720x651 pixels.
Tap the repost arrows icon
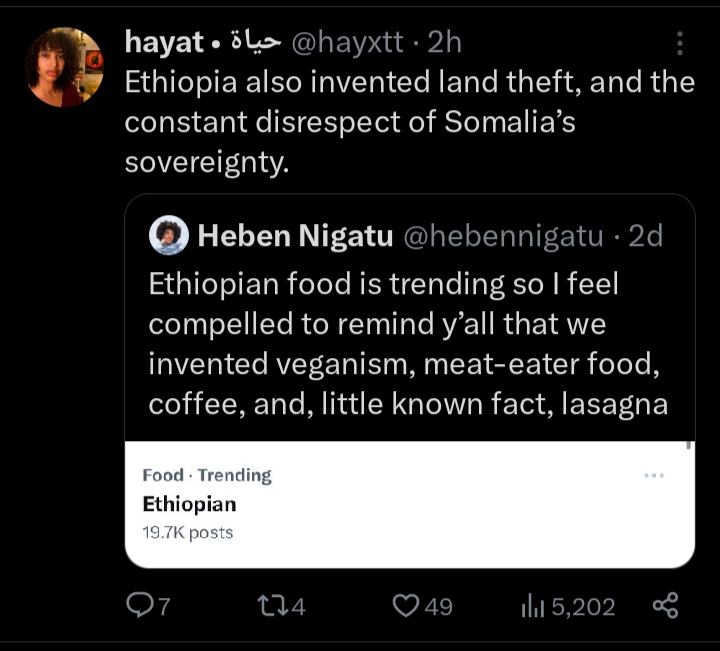coord(273,606)
